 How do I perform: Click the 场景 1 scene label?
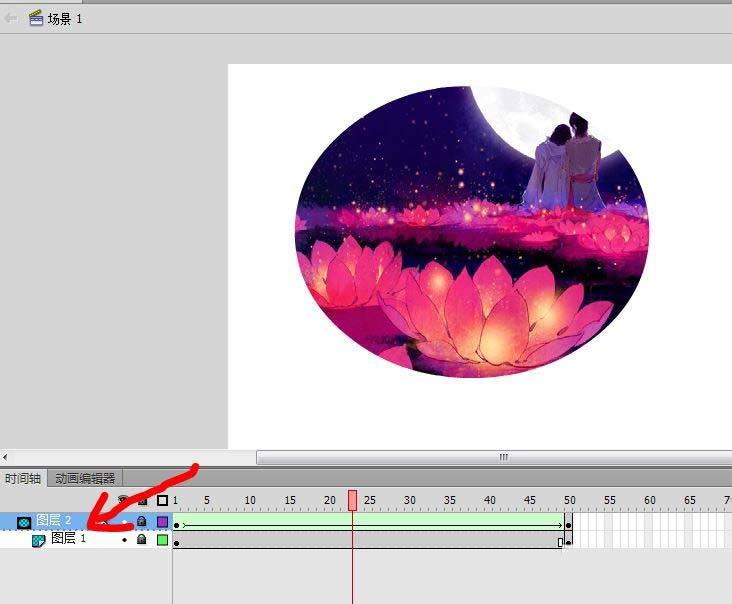pos(64,19)
